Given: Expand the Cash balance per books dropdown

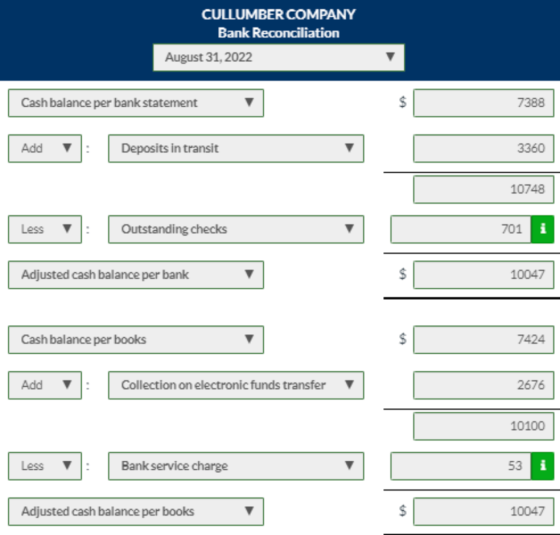Looking at the screenshot, I should click(136, 340).
